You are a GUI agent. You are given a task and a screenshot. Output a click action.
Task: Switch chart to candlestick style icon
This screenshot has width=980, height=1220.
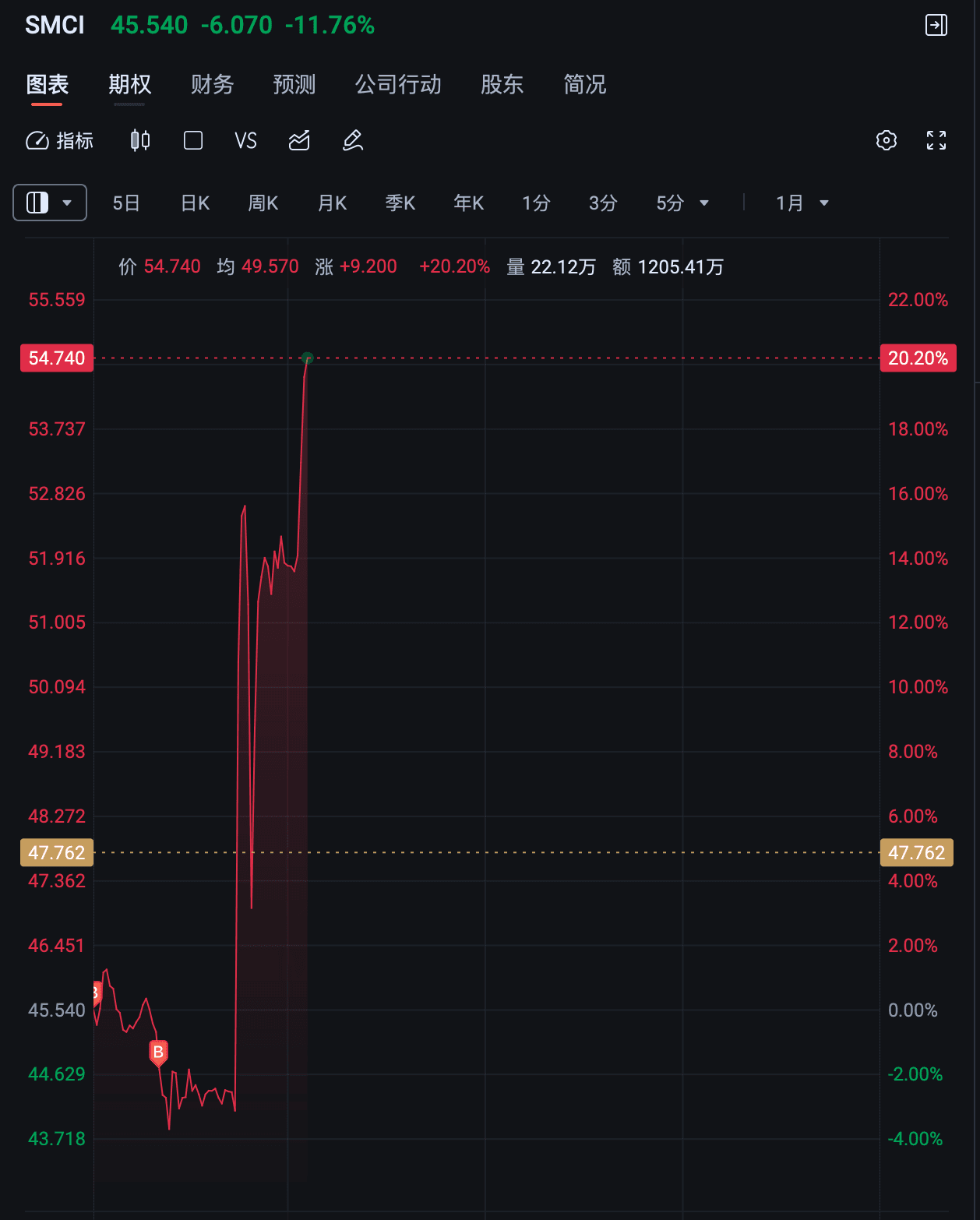click(140, 140)
